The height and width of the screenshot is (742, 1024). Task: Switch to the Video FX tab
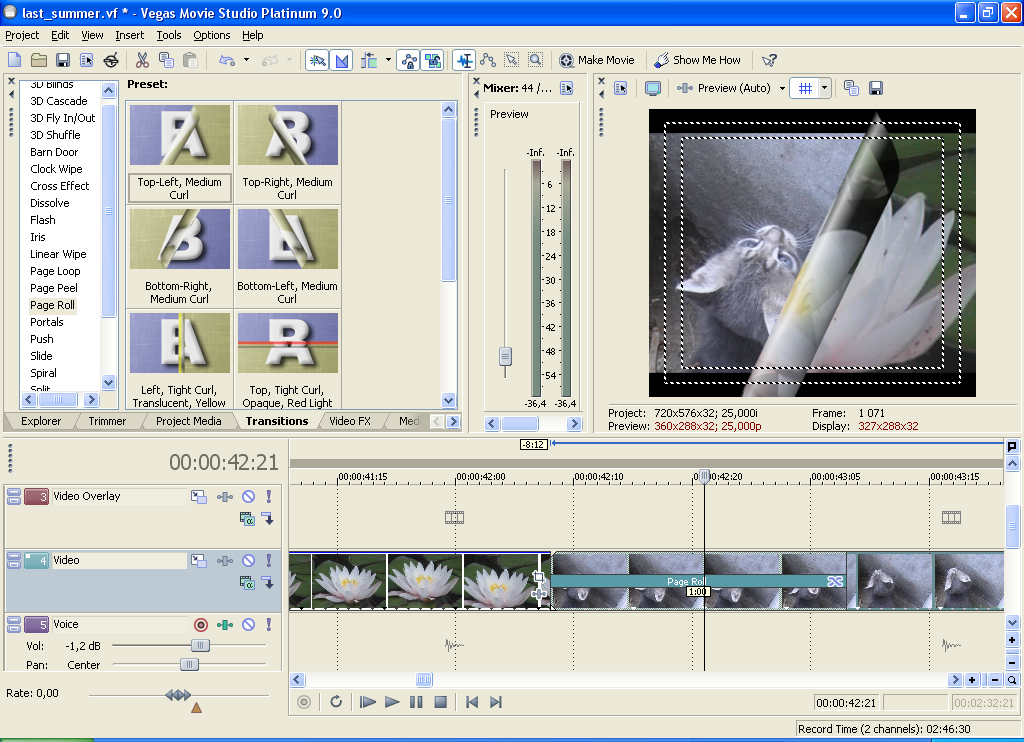350,421
